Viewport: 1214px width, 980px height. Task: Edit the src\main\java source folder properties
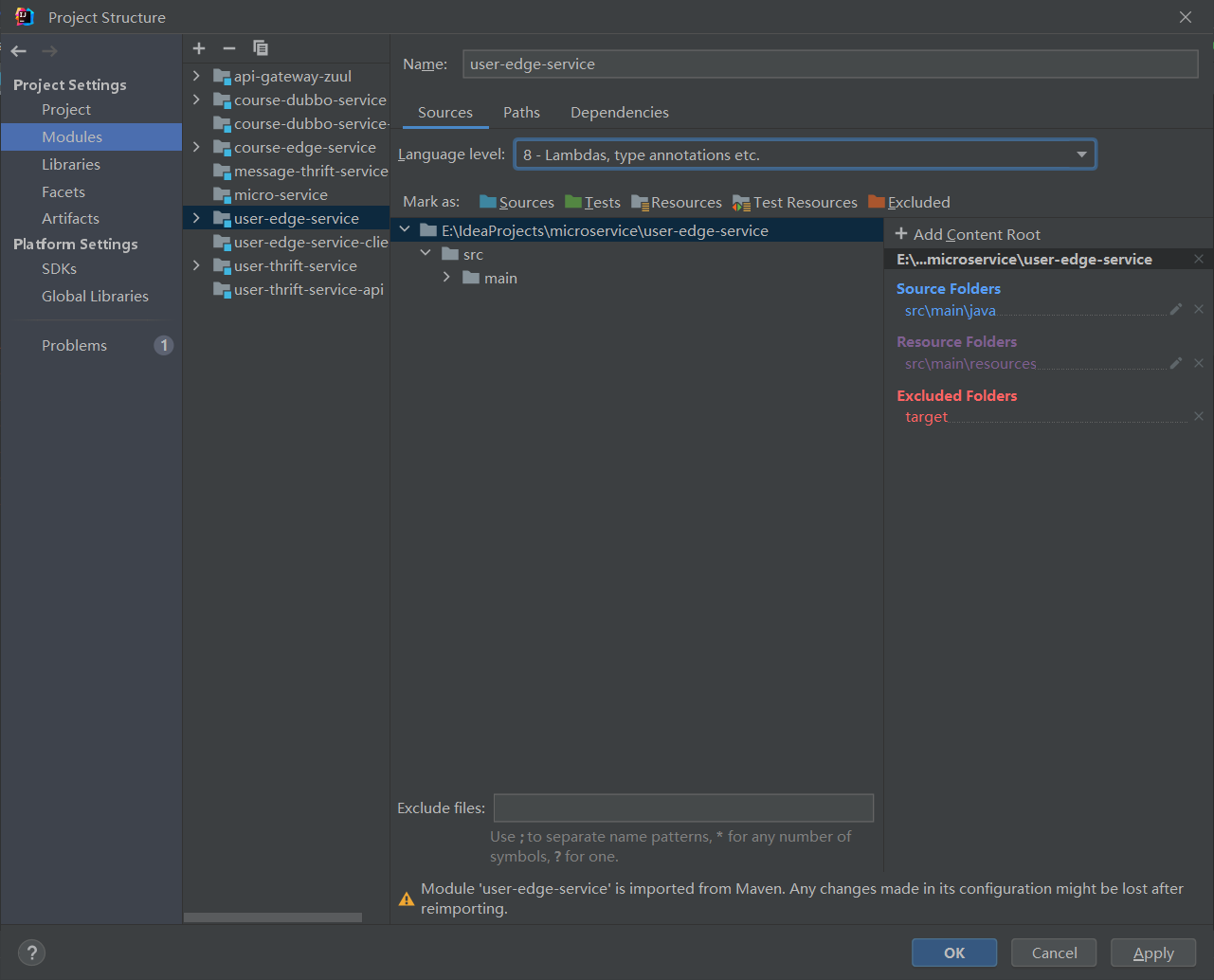point(1175,310)
